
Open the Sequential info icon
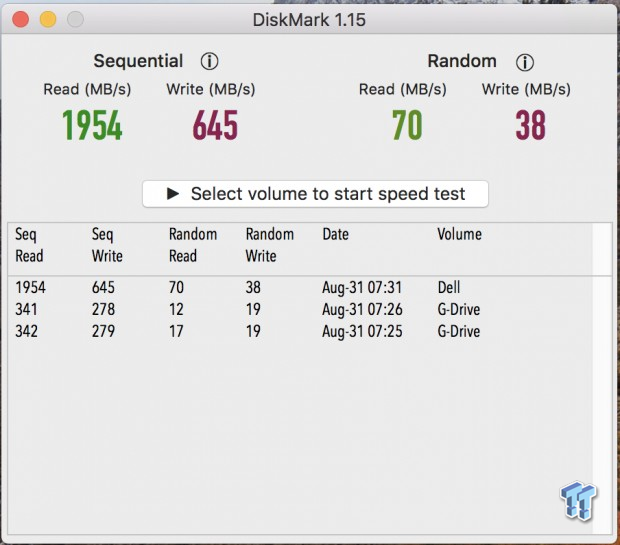(x=209, y=62)
